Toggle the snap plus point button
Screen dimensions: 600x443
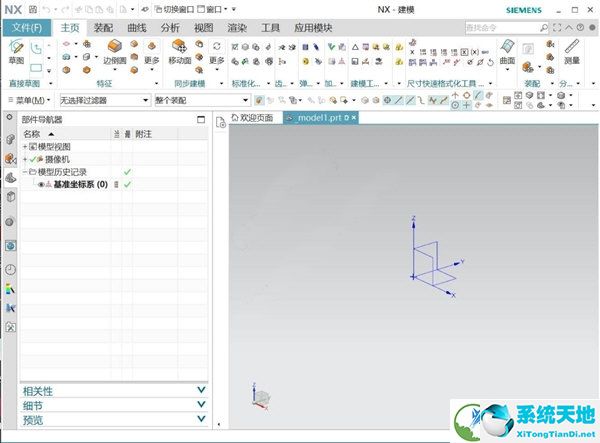tap(466, 105)
